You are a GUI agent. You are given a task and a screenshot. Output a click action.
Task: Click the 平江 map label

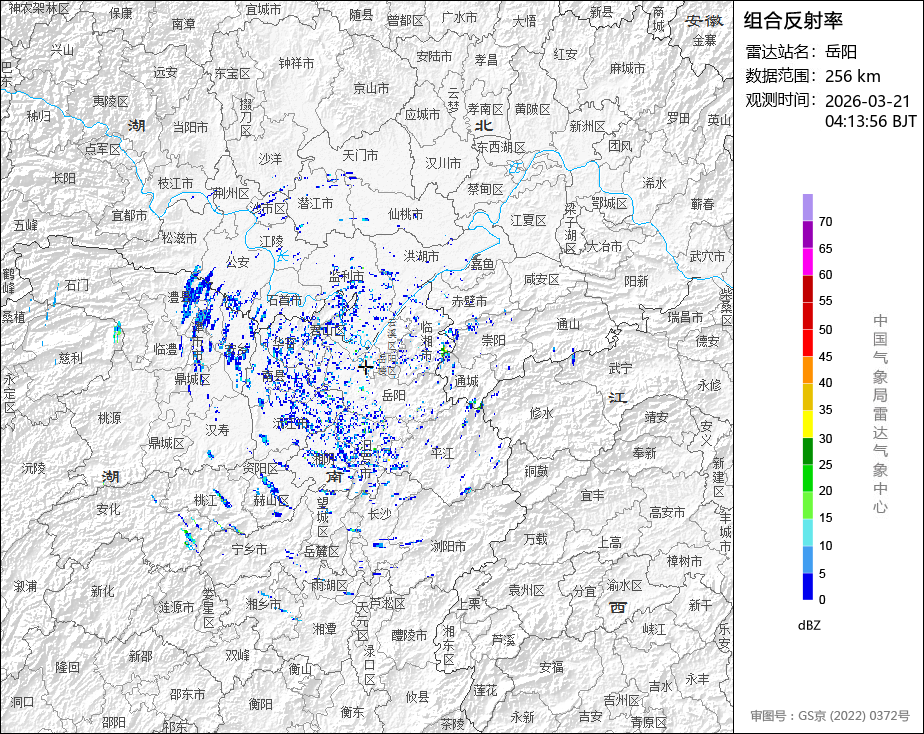(x=442, y=453)
